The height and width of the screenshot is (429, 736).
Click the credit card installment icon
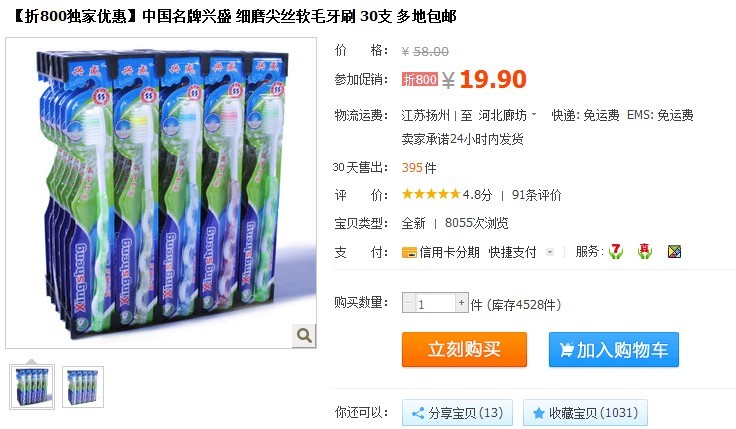click(409, 253)
